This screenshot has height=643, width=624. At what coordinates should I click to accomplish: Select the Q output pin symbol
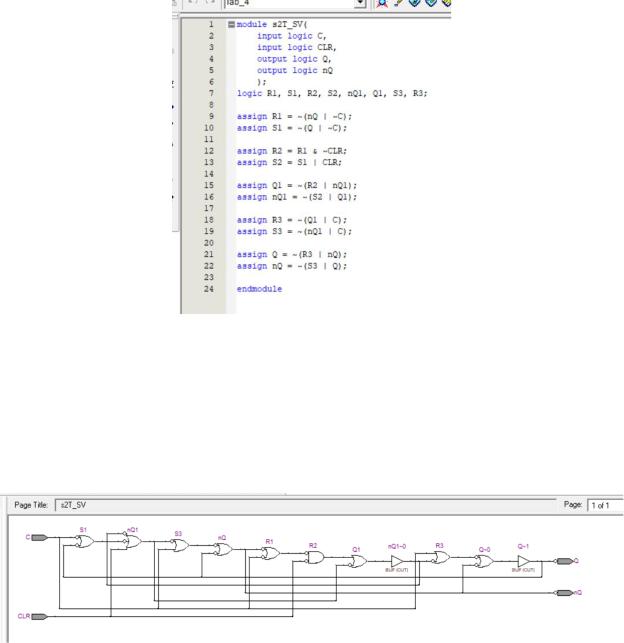click(565, 561)
